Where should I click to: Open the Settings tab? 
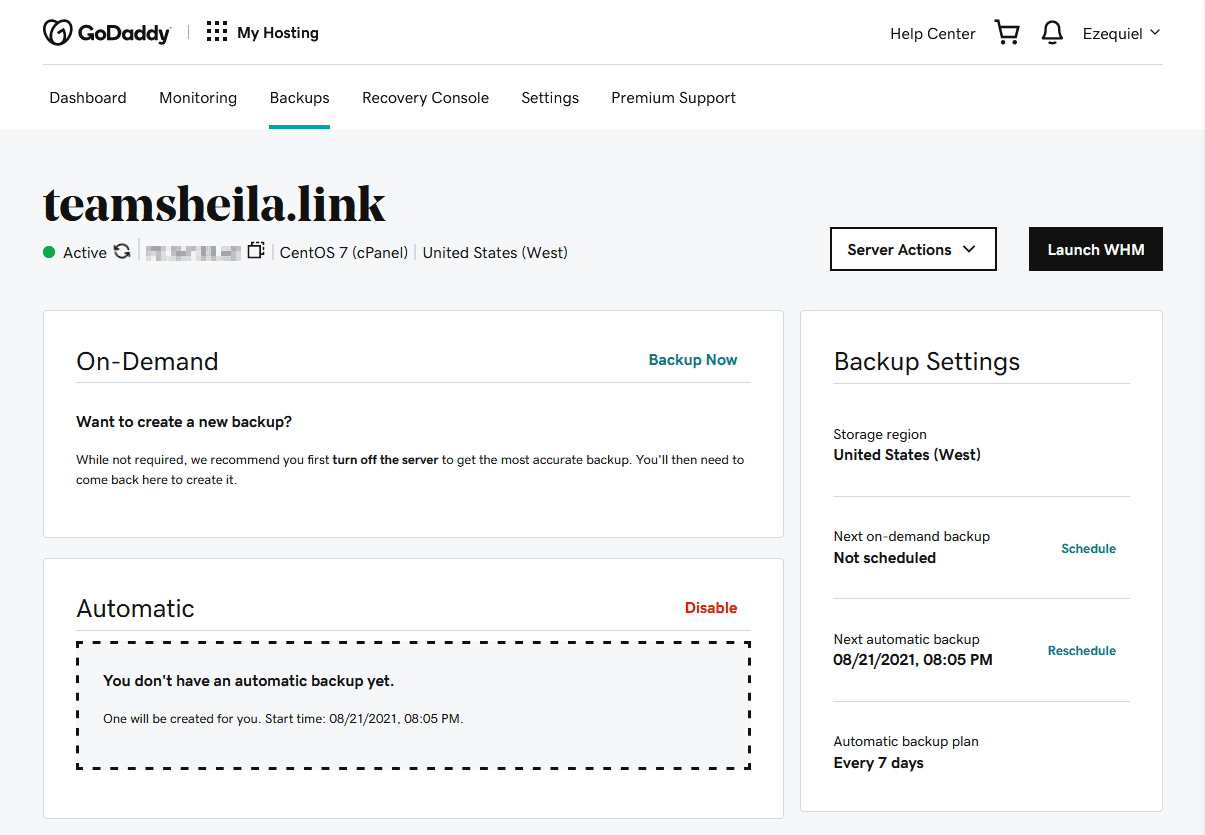550,98
